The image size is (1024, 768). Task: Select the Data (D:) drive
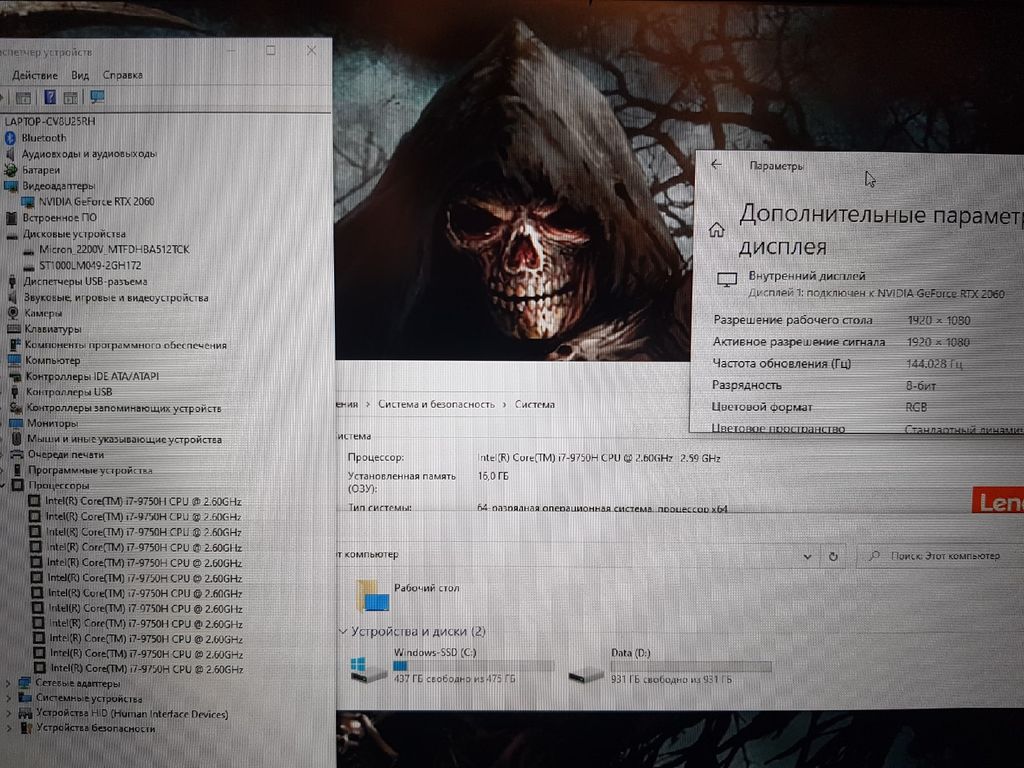coord(669,665)
